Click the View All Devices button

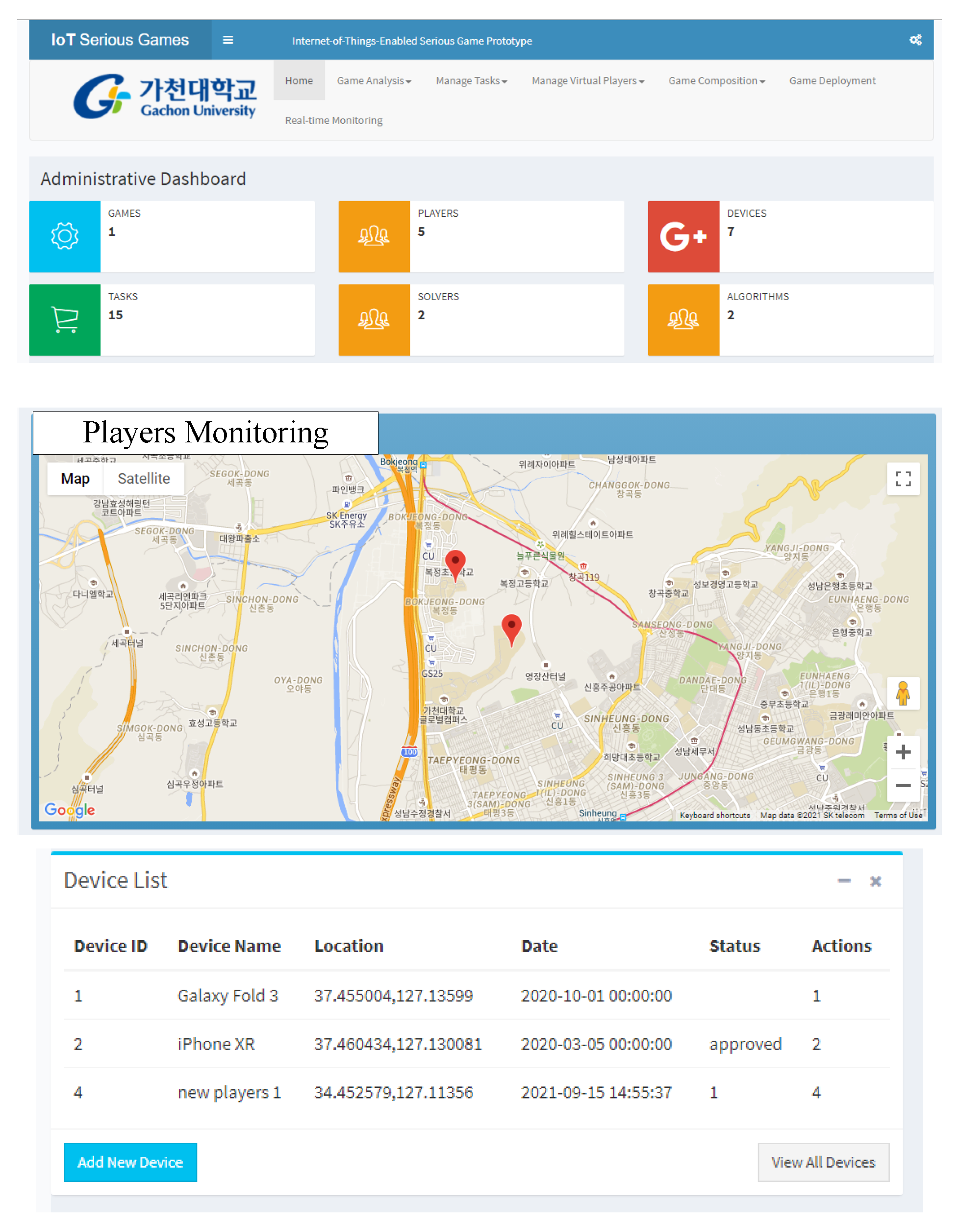pos(823,1162)
